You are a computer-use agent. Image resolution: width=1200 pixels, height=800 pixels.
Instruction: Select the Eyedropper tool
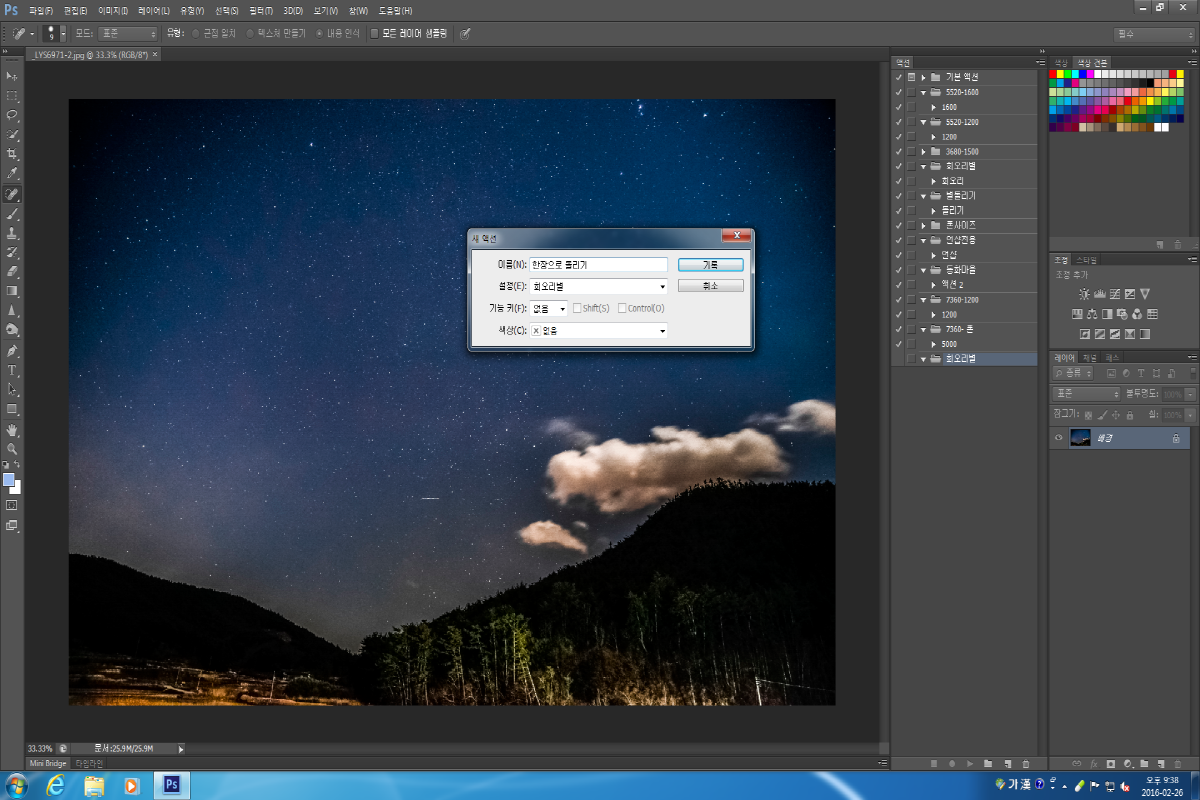pyautogui.click(x=12, y=173)
